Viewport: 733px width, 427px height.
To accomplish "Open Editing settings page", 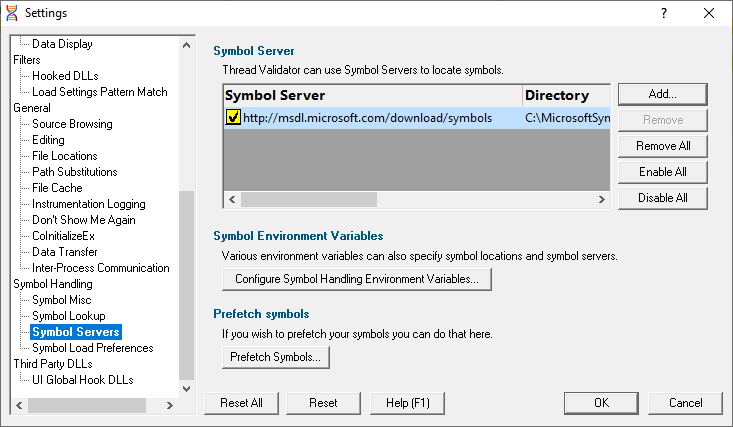I will click(x=48, y=140).
